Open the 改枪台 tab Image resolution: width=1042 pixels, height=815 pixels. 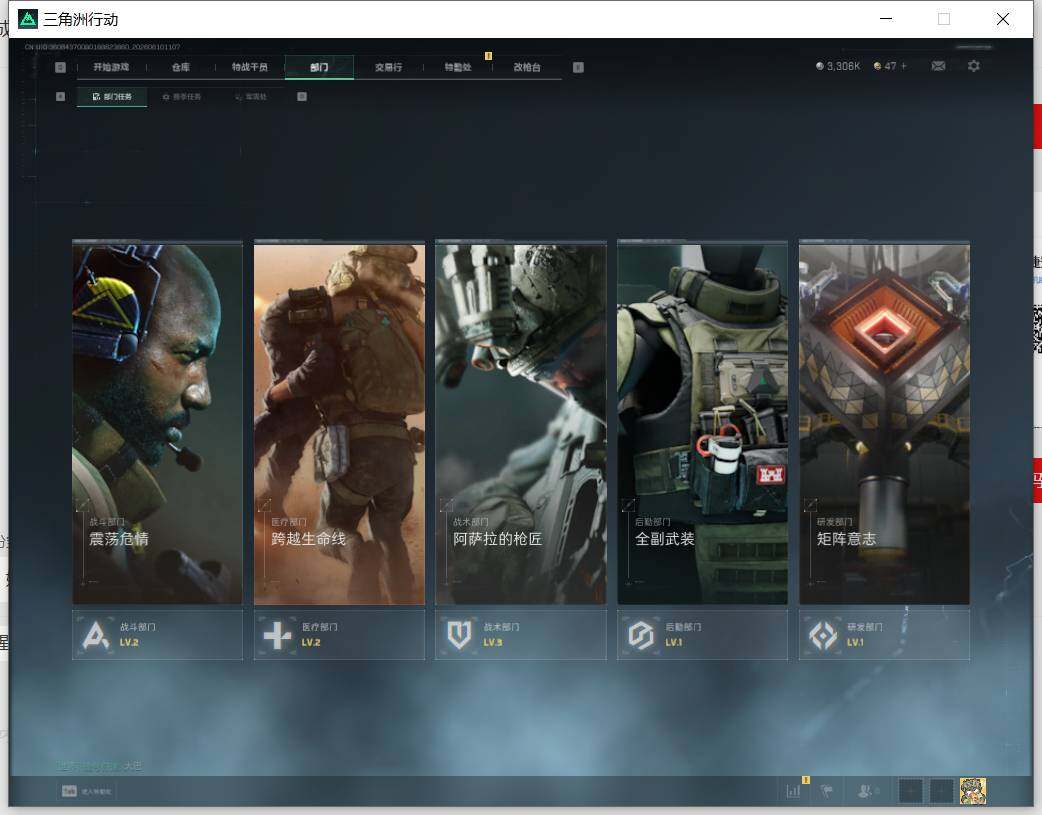click(527, 67)
